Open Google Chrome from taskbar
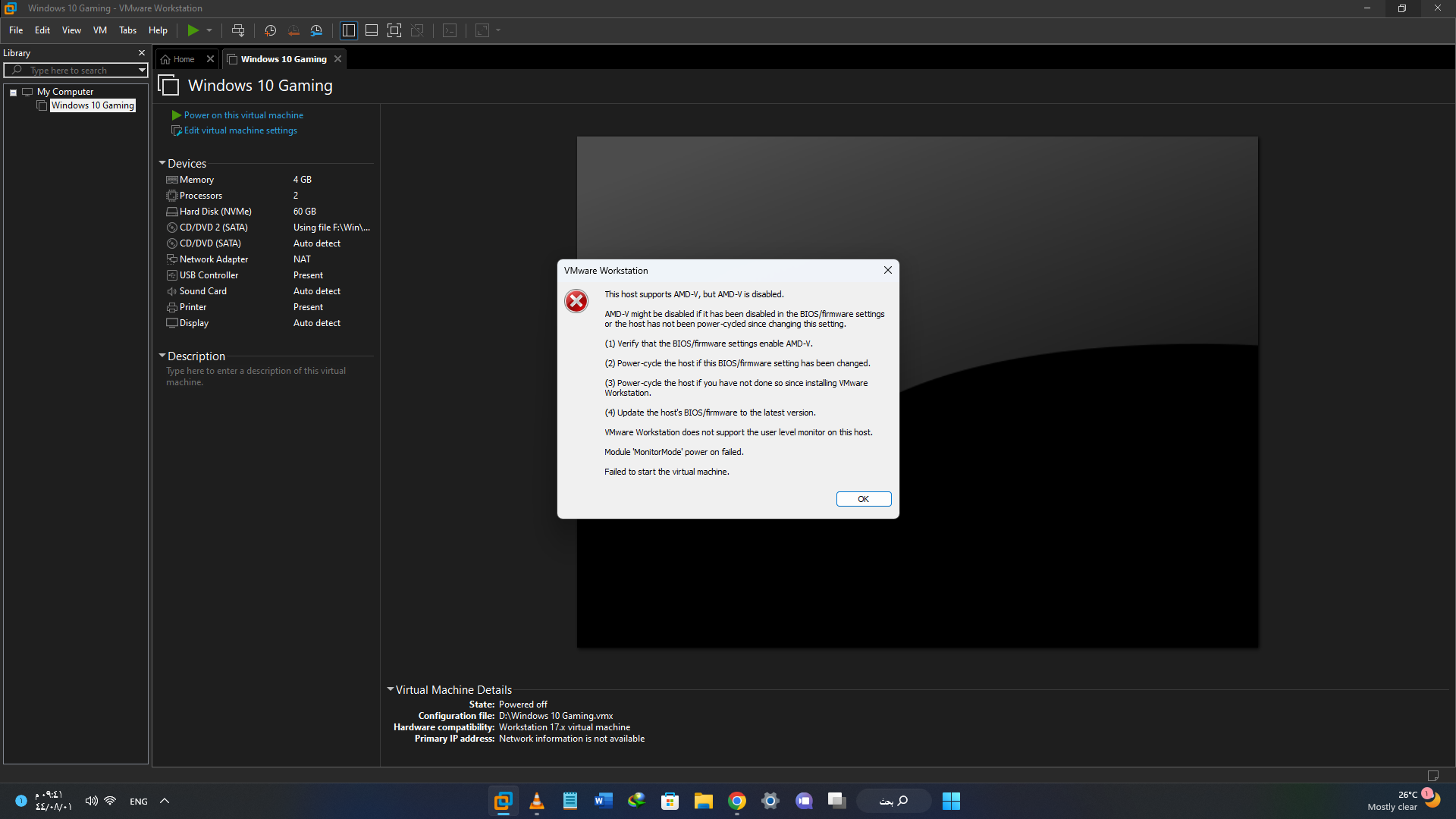 coord(737,801)
